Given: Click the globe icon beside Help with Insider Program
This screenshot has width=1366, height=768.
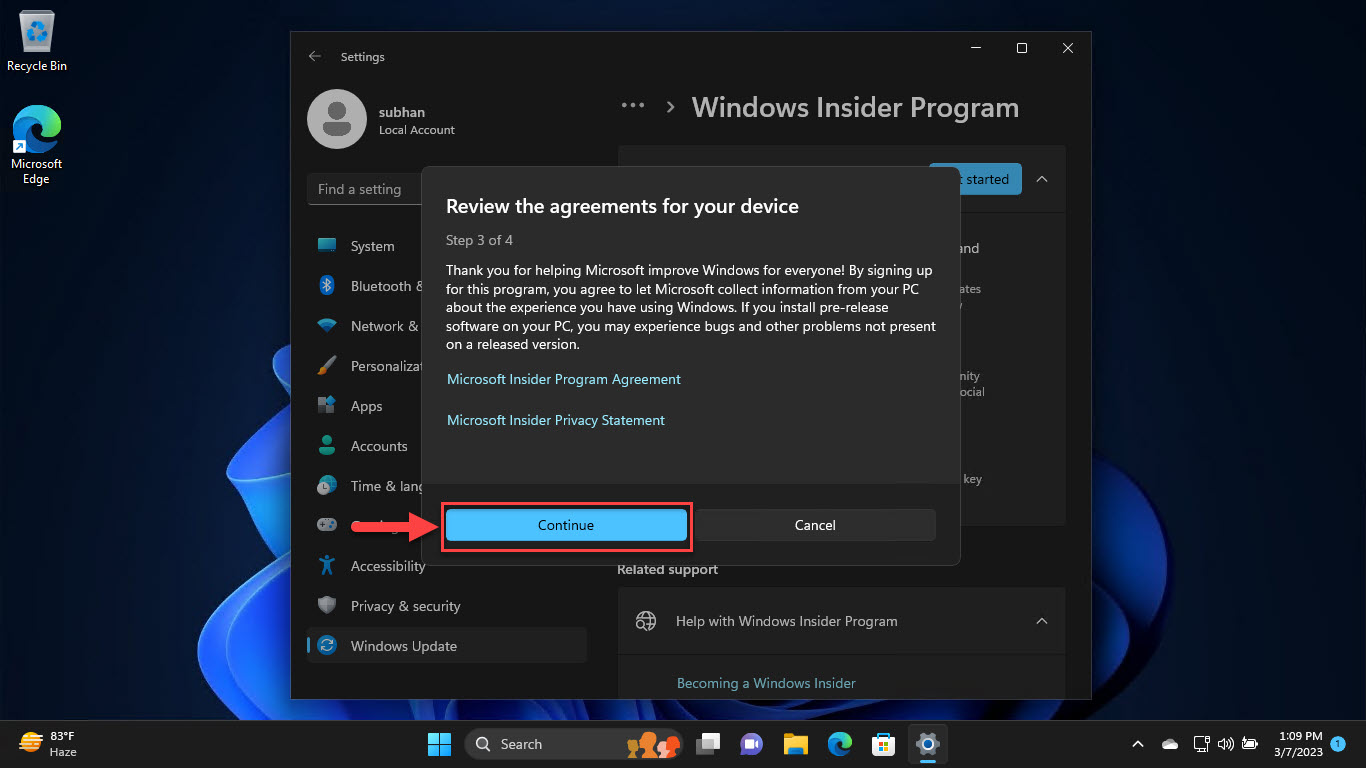Looking at the screenshot, I should pyautogui.click(x=646, y=621).
